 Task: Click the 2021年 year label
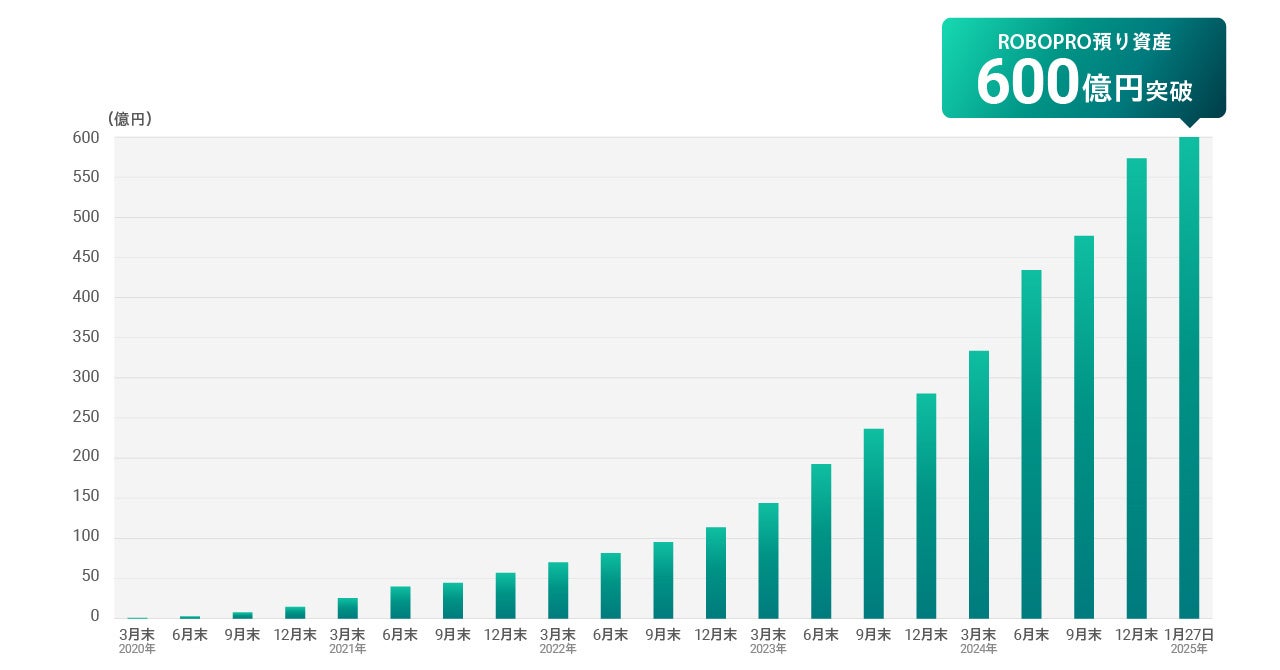[x=347, y=649]
